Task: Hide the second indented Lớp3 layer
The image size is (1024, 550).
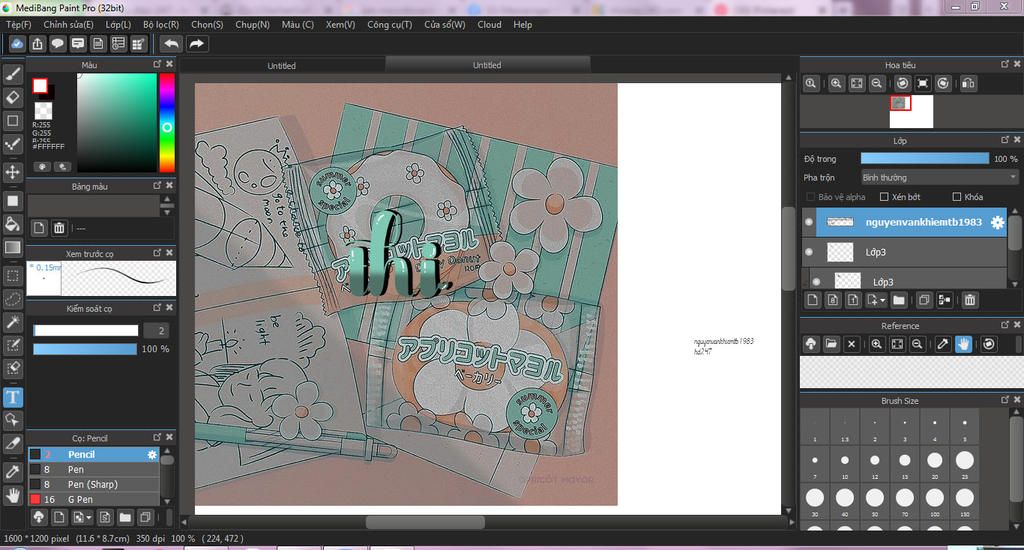Action: point(816,282)
